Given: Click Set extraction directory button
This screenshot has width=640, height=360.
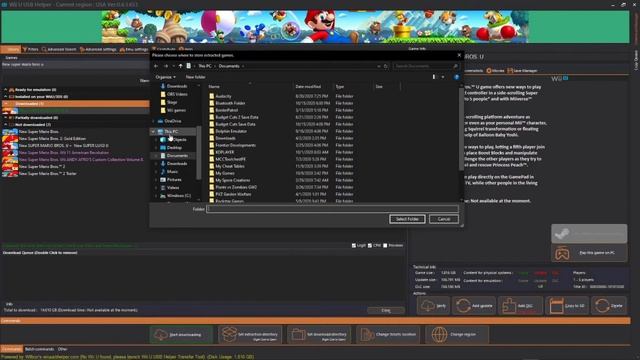Looking at the screenshot, I should point(250,335).
